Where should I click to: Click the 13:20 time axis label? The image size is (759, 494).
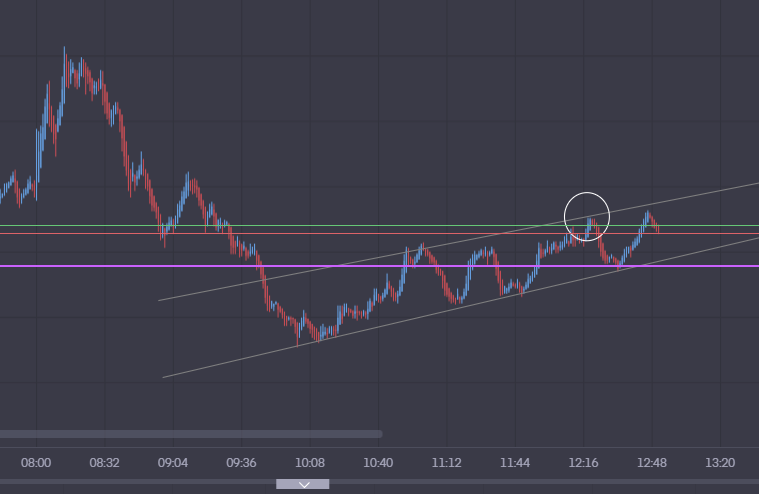tap(720, 463)
